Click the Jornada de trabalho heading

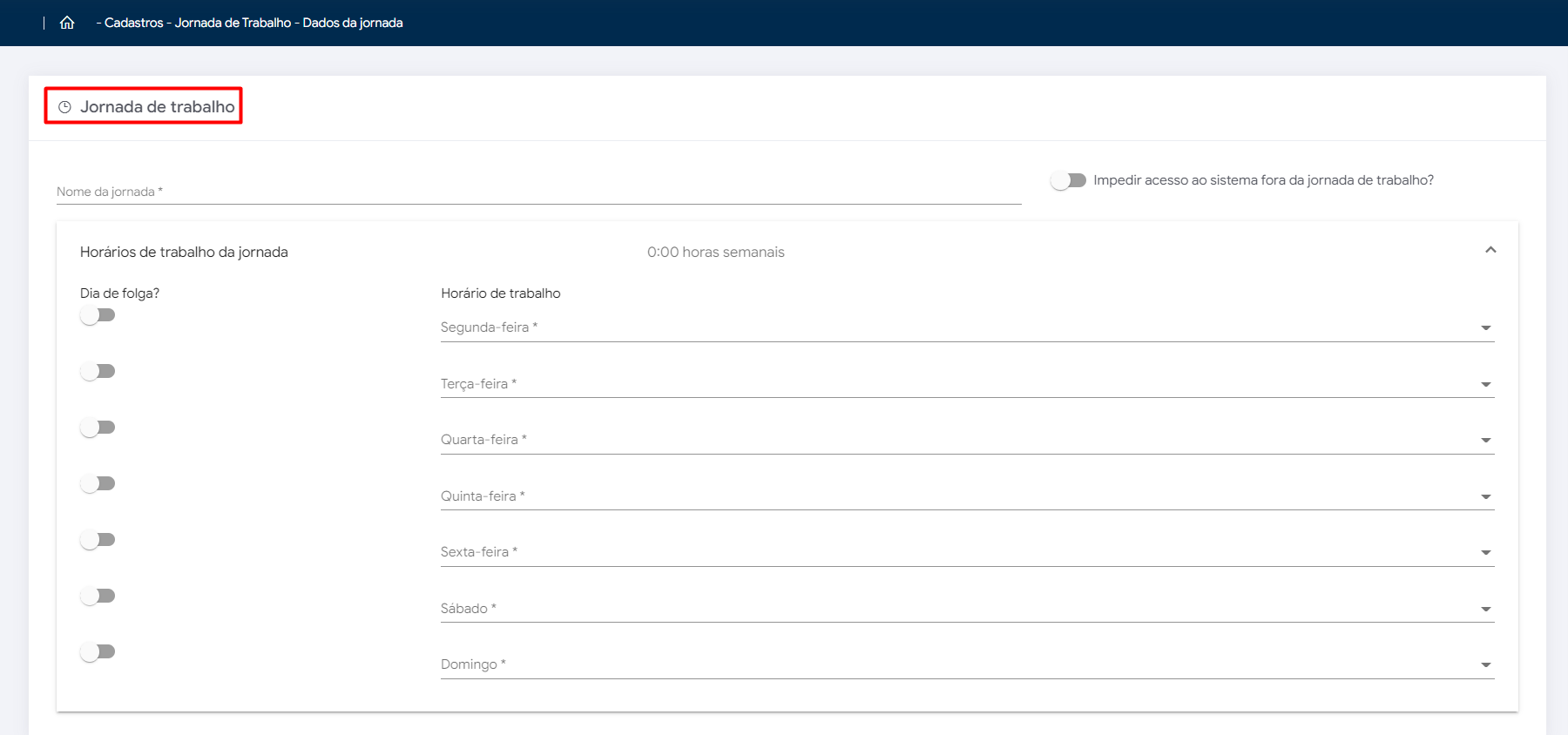coord(157,107)
